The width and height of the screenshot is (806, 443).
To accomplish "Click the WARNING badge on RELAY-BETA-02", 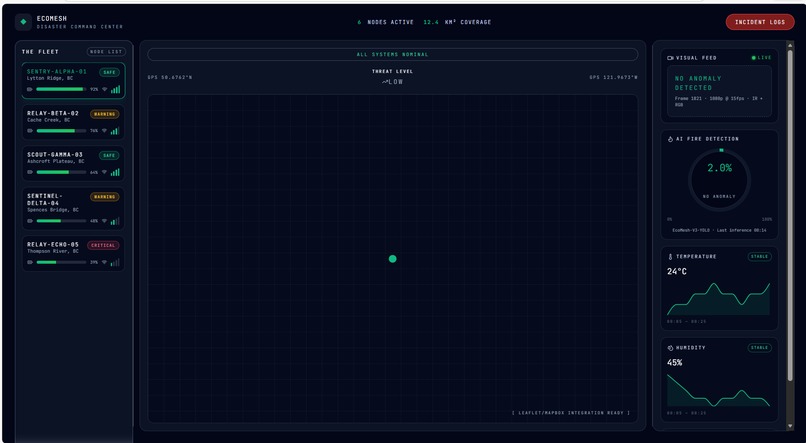I will click(x=105, y=114).
